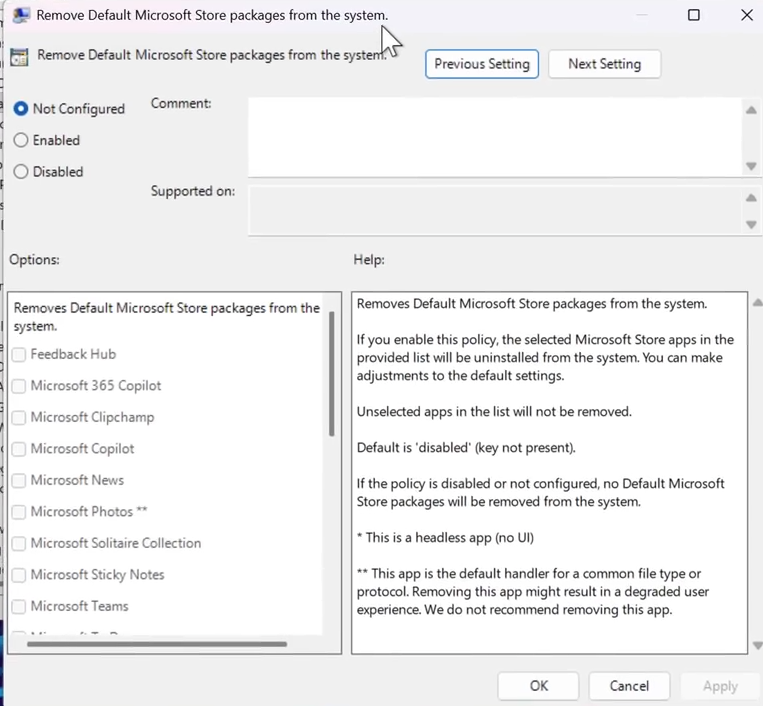Click the Options: label
The width and height of the screenshot is (763, 706).
(35, 260)
